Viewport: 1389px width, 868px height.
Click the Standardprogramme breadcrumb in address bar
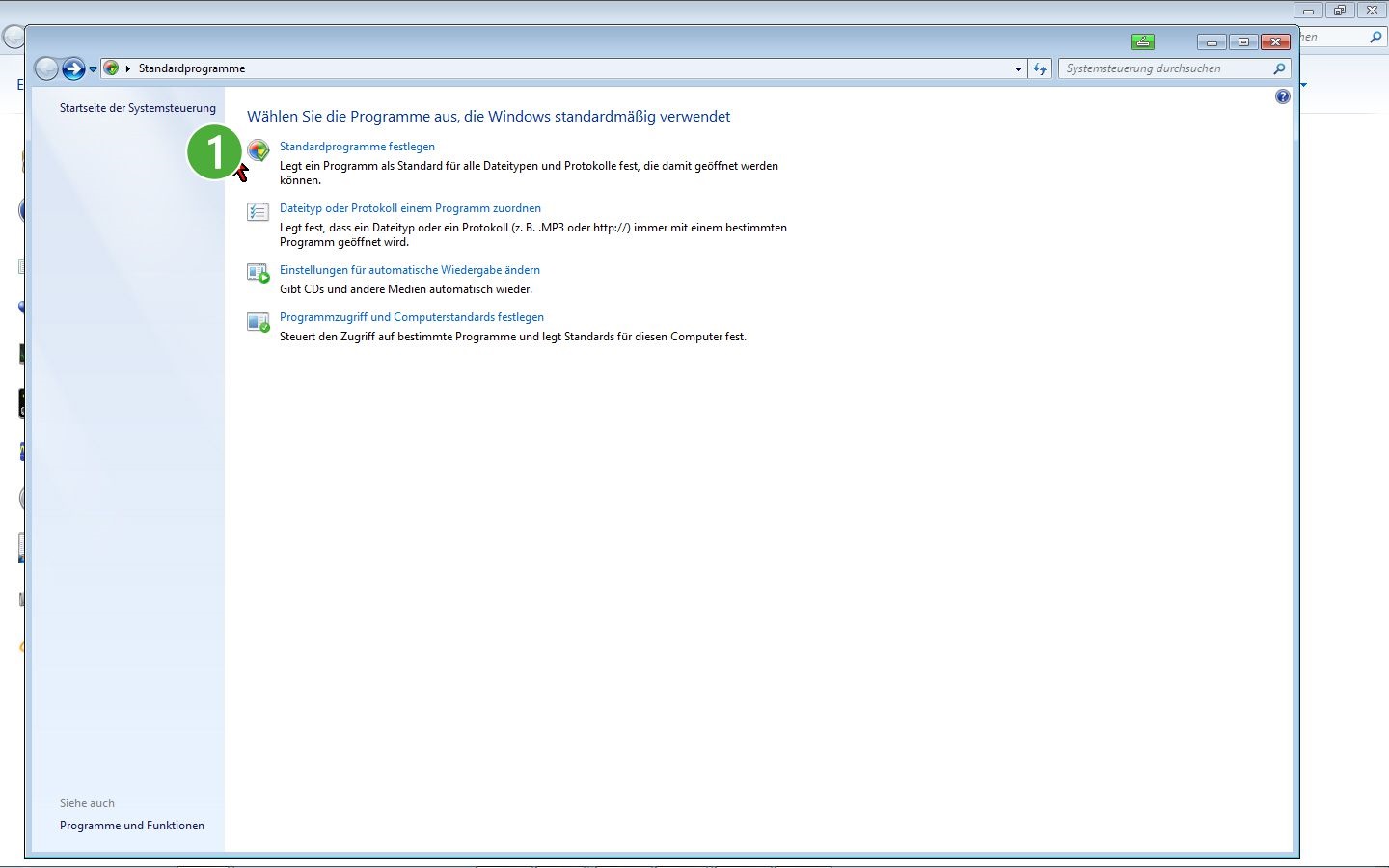point(192,68)
